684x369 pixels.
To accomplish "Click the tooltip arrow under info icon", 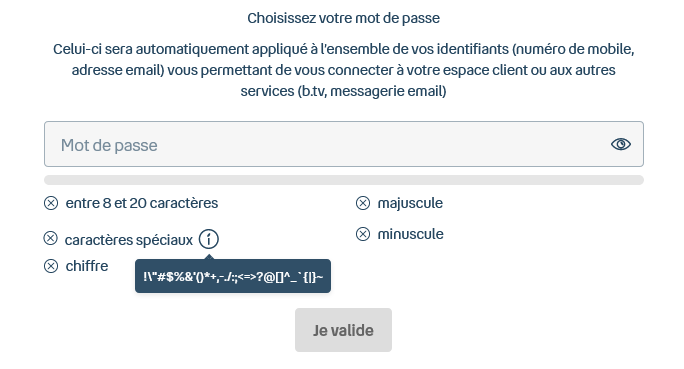I will coord(209,257).
